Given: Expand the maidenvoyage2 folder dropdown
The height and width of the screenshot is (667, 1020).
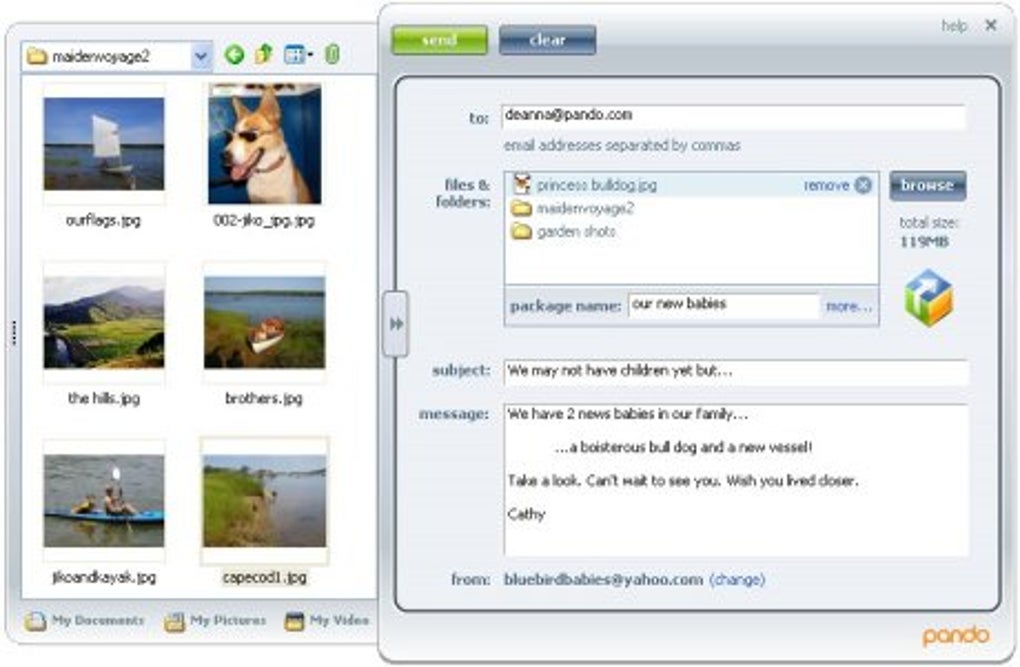Looking at the screenshot, I should [202, 56].
